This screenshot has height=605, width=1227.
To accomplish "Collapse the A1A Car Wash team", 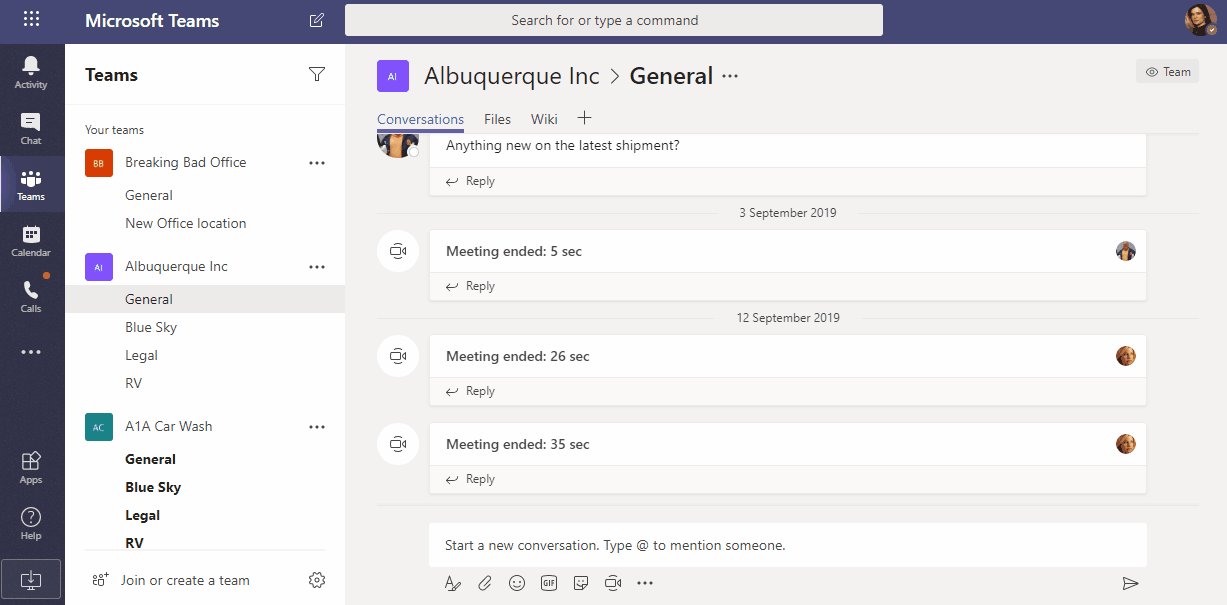I will click(x=169, y=426).
